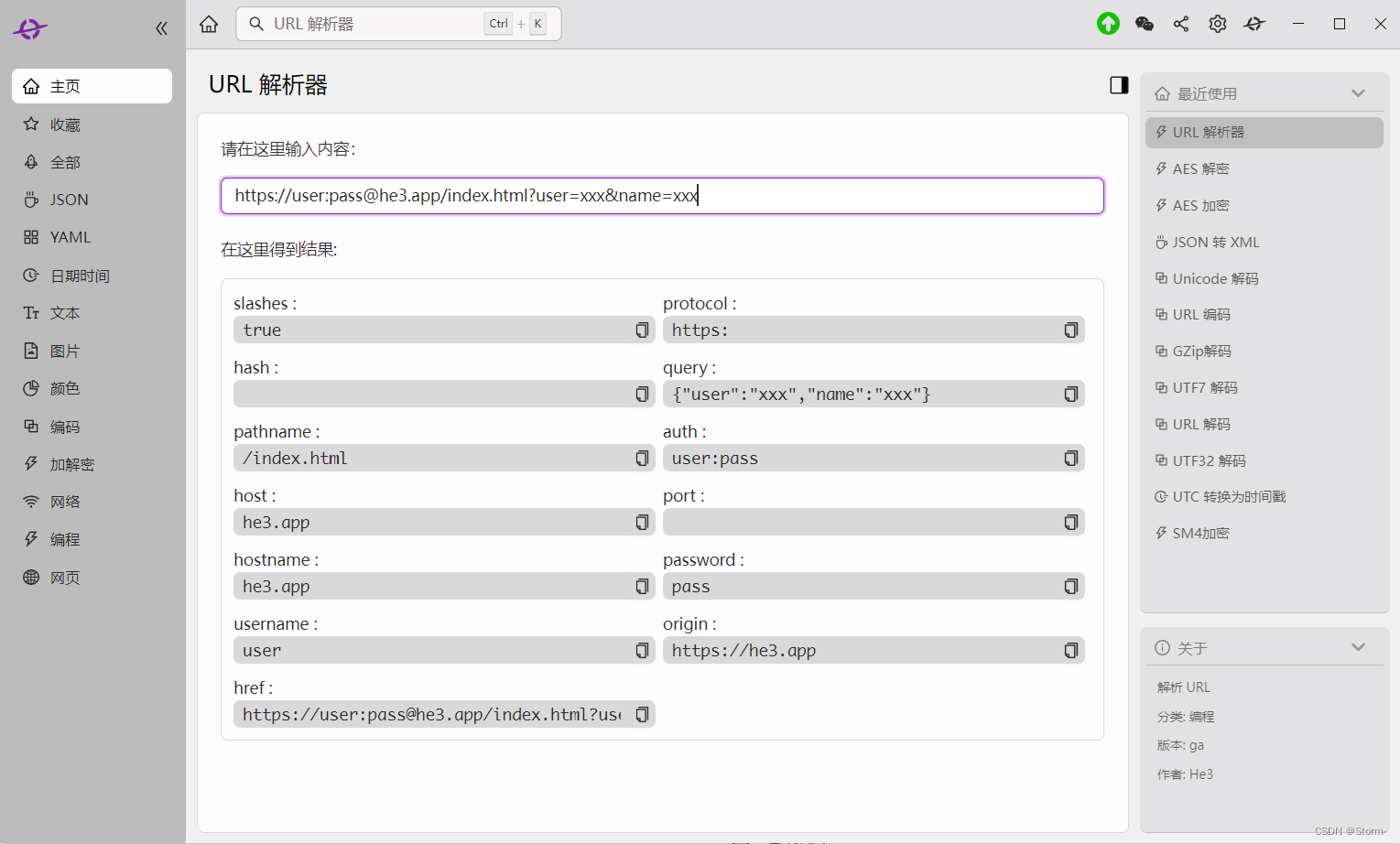This screenshot has height=844, width=1400.
Task: Open the WeChat icon in title bar
Action: pyautogui.click(x=1145, y=24)
